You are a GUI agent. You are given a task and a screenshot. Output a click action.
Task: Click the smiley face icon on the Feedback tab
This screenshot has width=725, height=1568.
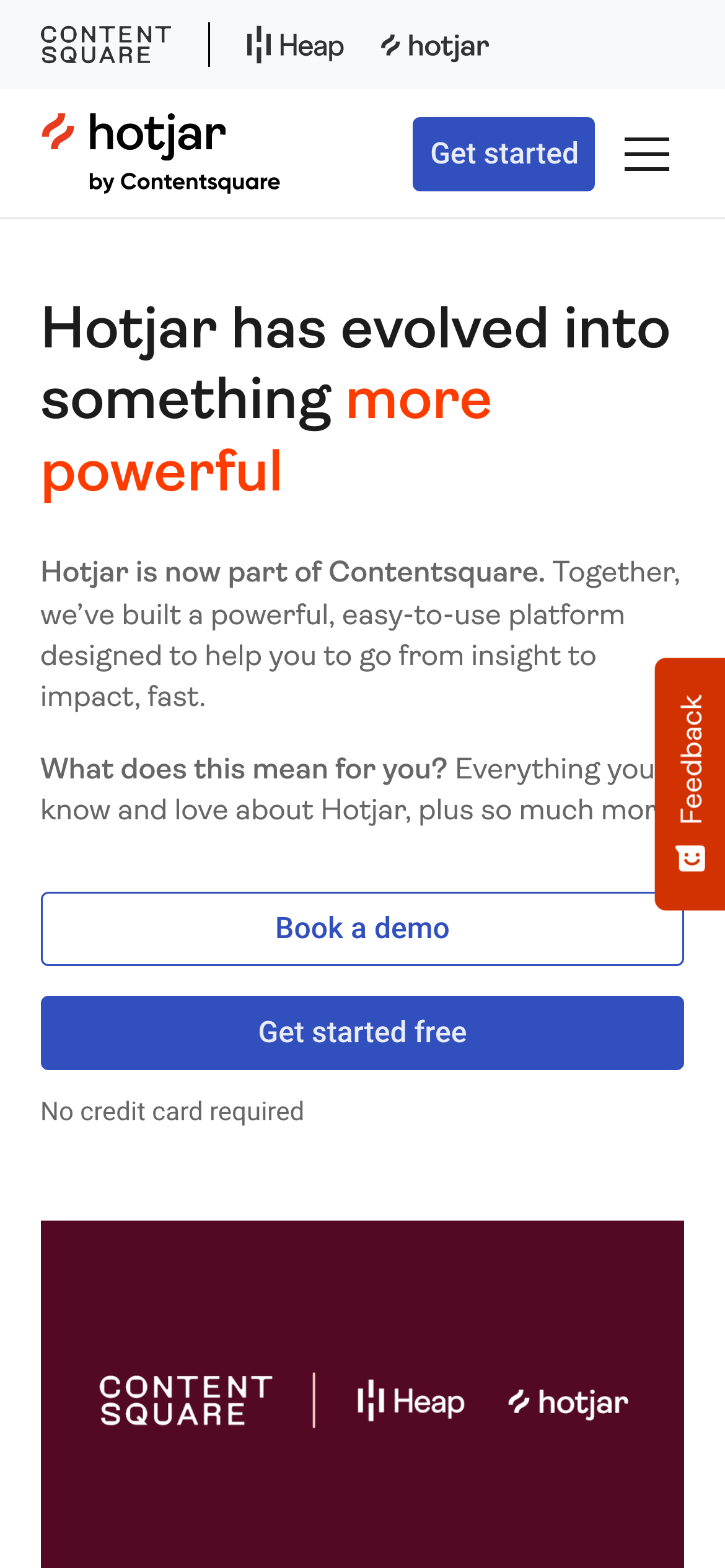pyautogui.click(x=692, y=859)
